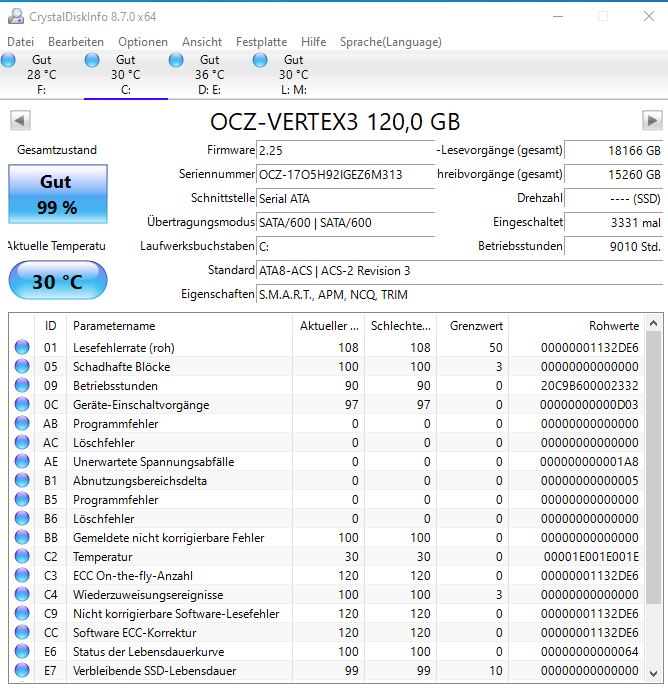Click status orb for 01 Lesefehlerrate row
The width and height of the screenshot is (668, 692).
tap(22, 347)
